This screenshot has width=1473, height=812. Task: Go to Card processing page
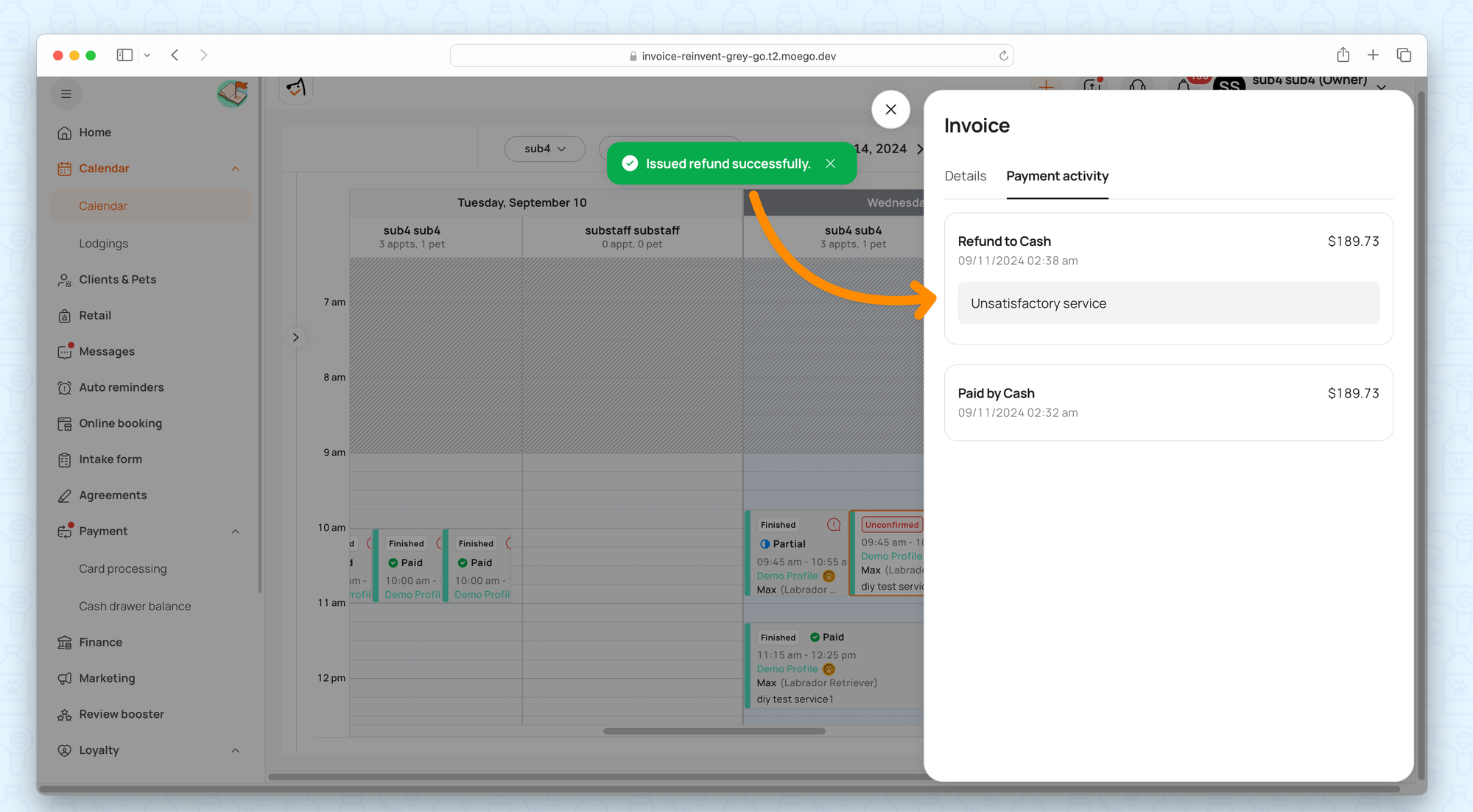tap(123, 569)
